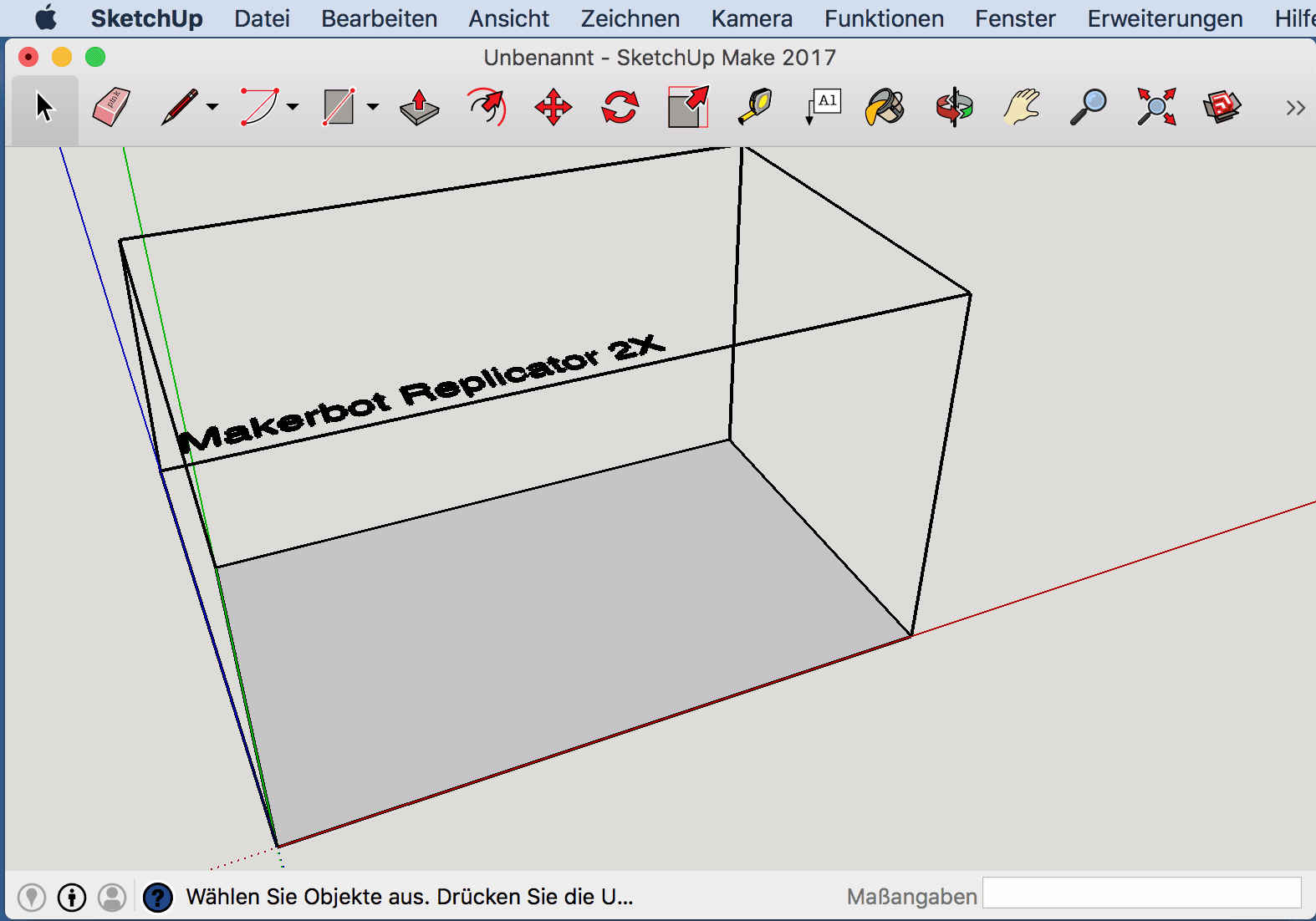1316x921 pixels.
Task: Select the Text label tool
Action: click(x=824, y=107)
